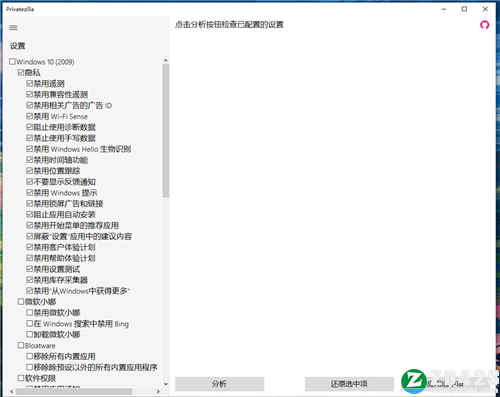
Task: Uncheck 不要显示反馈通知 option
Action: [29, 182]
